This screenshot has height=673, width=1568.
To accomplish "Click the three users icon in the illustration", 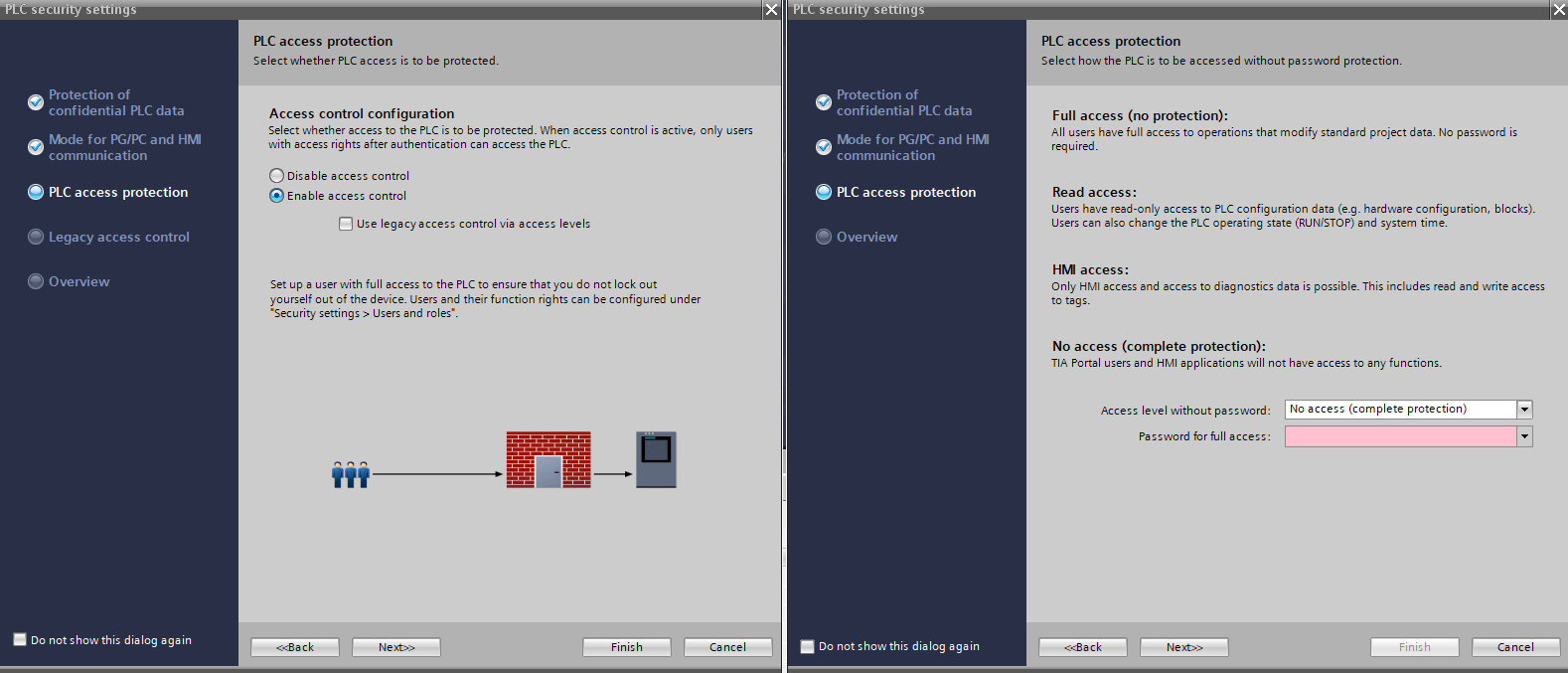I will (351, 474).
